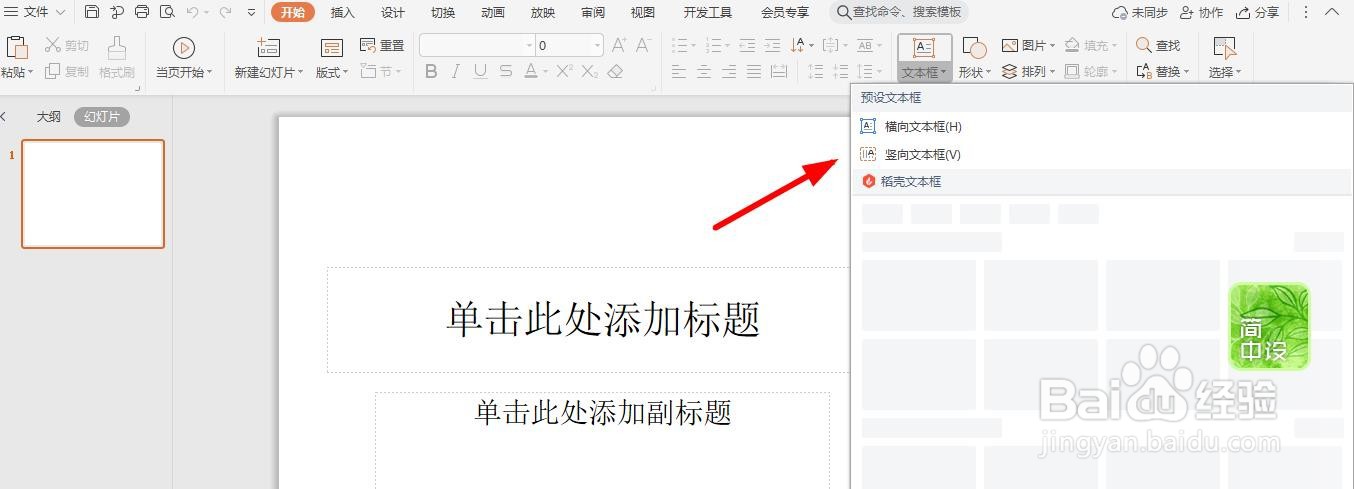Click the Paste (粘贴) clipboard icon
The image size is (1354, 489).
pyautogui.click(x=16, y=47)
